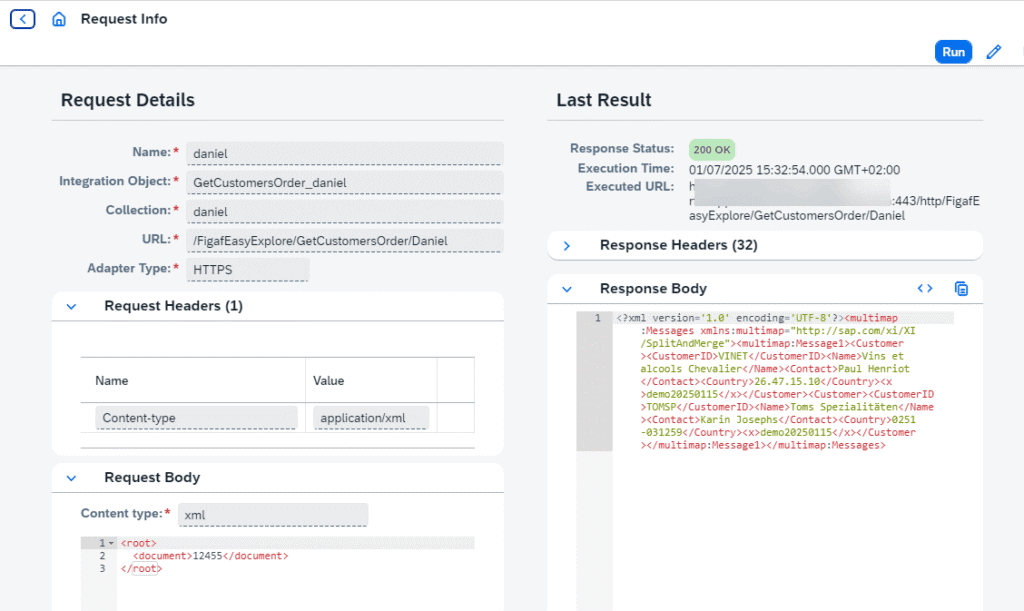This screenshot has height=611, width=1024.
Task: Click the response body XML text
Action: point(777,381)
